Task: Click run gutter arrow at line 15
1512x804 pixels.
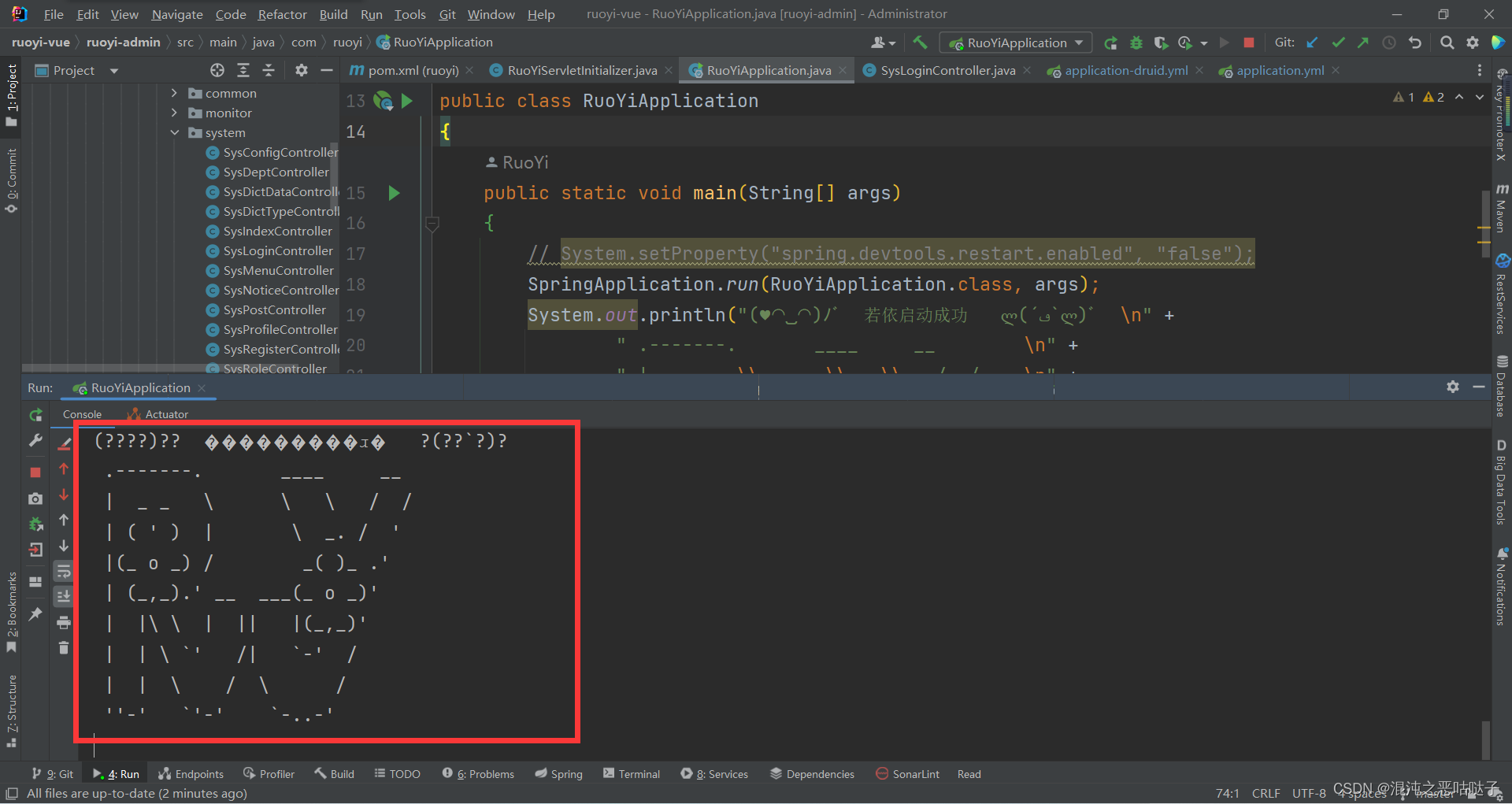Action: tap(394, 193)
